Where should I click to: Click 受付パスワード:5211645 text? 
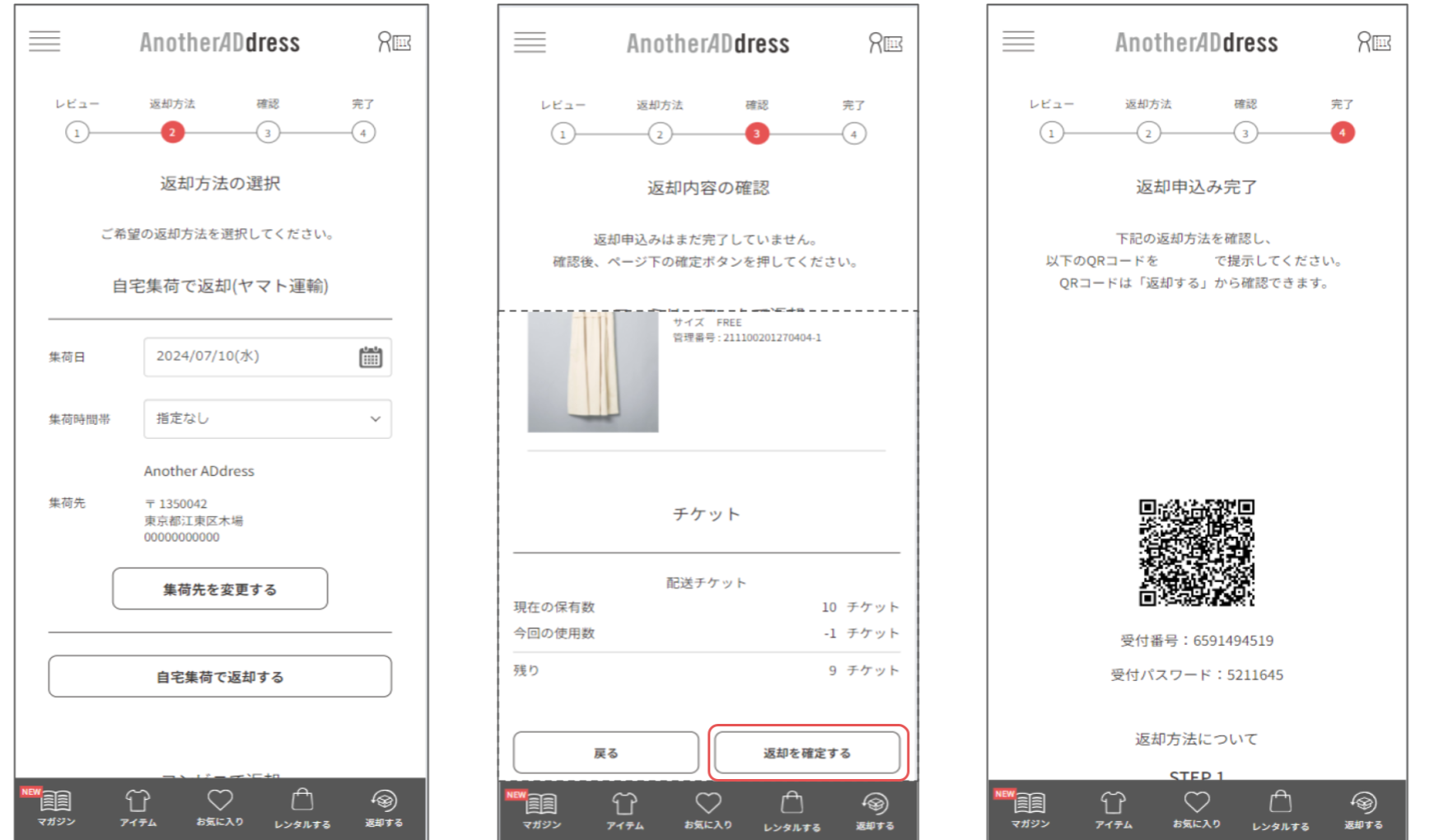(1197, 675)
